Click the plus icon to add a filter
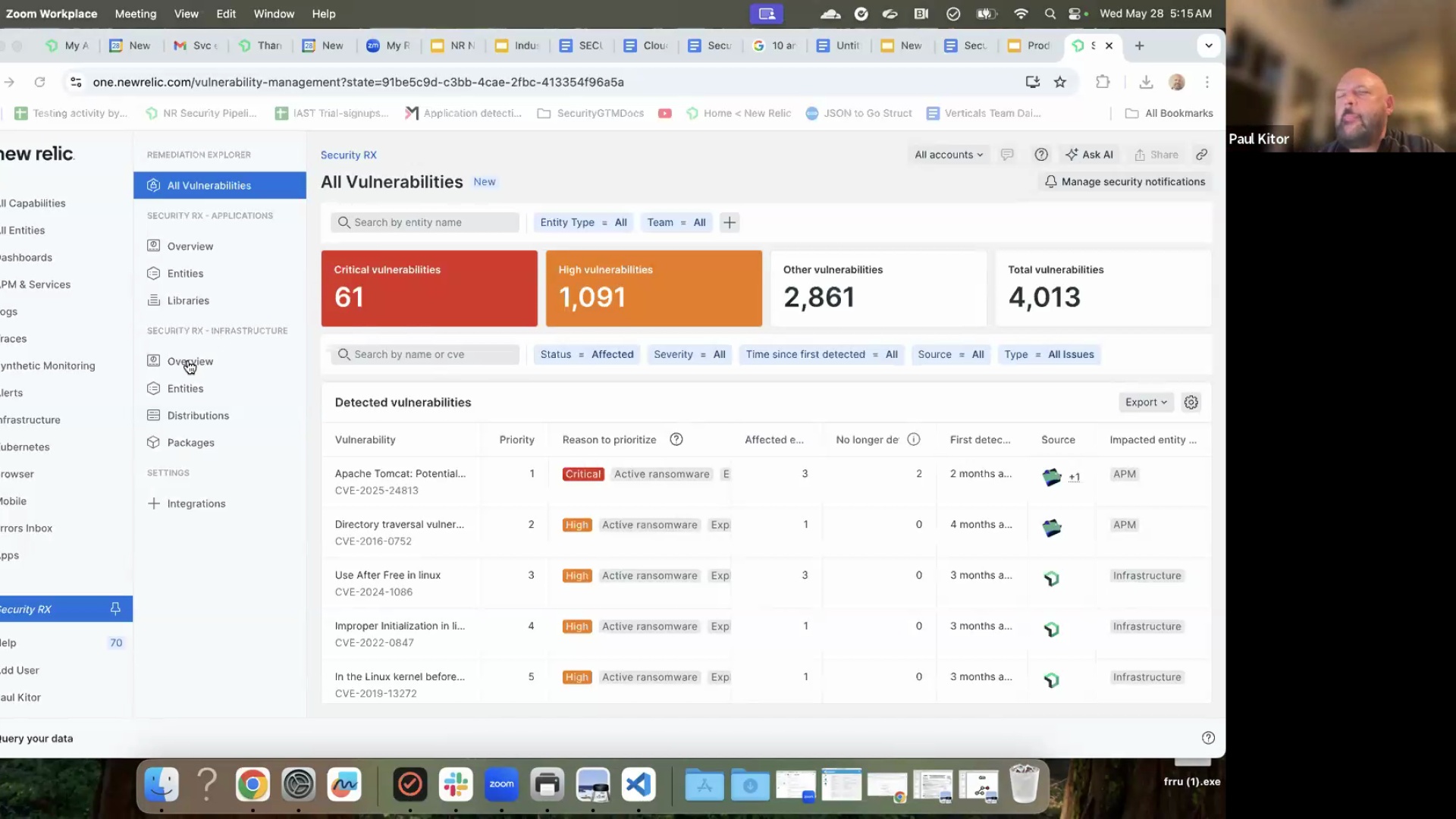This screenshot has width=1456, height=819. click(x=730, y=223)
